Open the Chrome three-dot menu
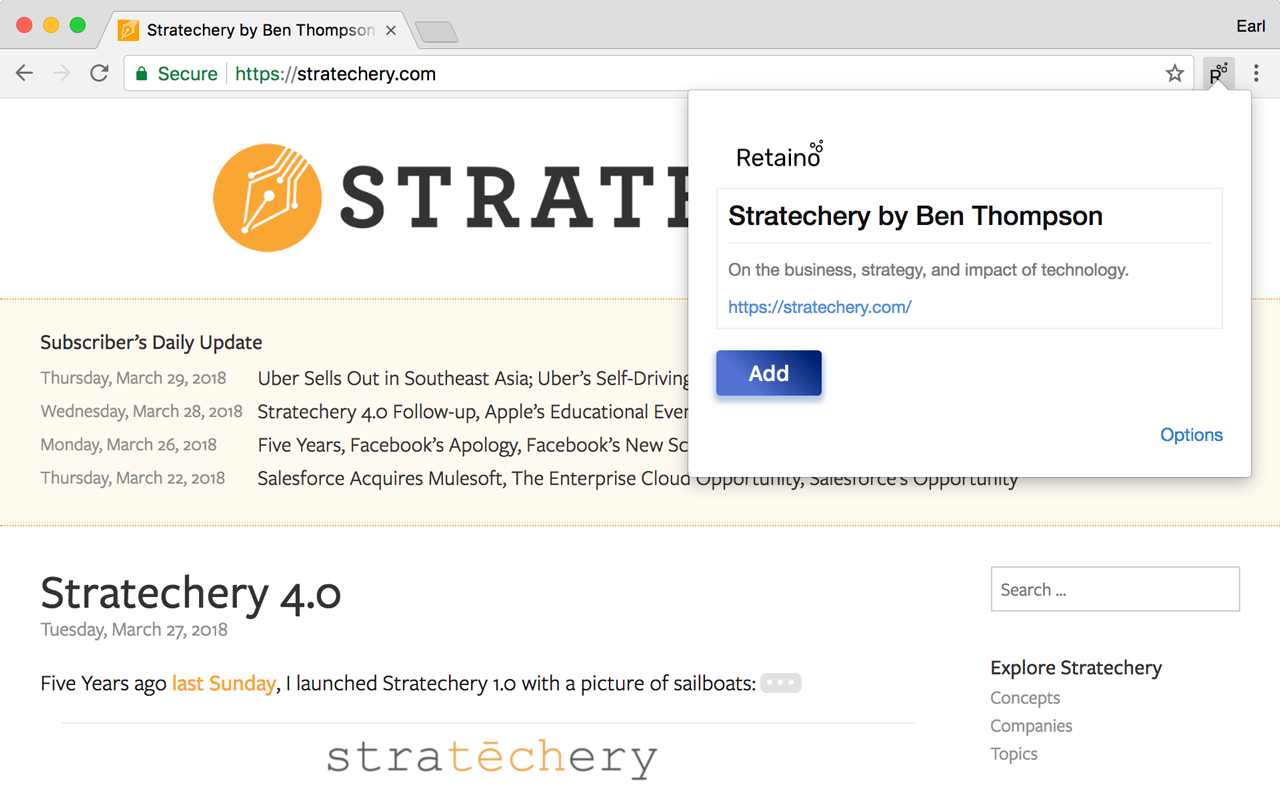Image resolution: width=1280 pixels, height=800 pixels. coord(1256,73)
